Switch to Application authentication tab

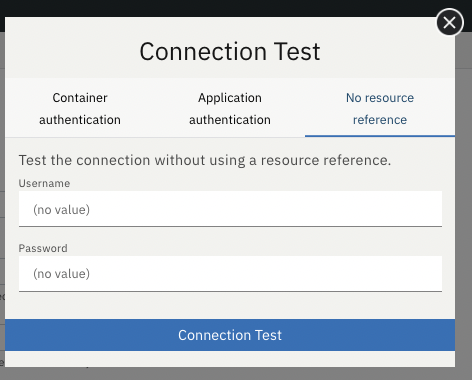click(230, 108)
